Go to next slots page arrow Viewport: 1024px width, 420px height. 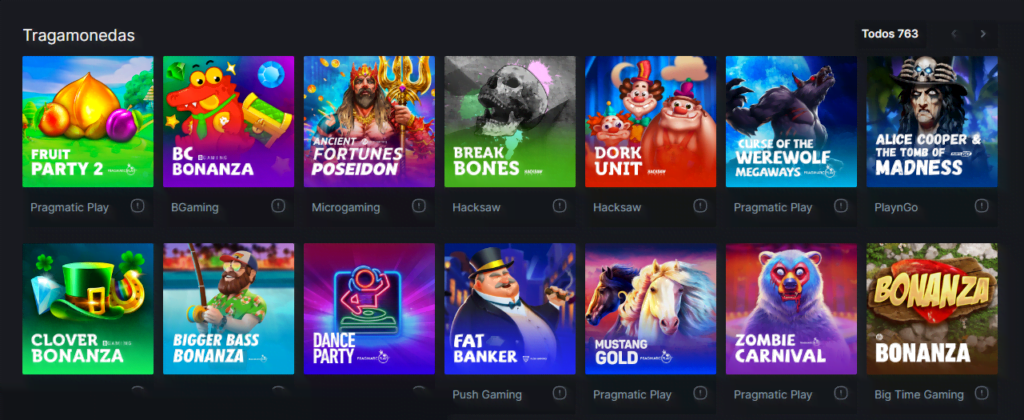[x=983, y=34]
